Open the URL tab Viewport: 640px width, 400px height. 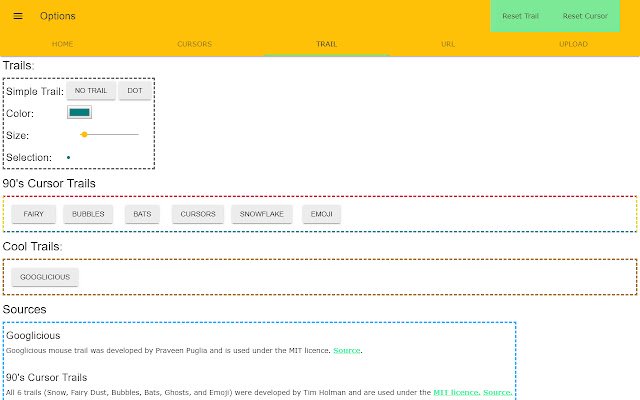[x=448, y=44]
